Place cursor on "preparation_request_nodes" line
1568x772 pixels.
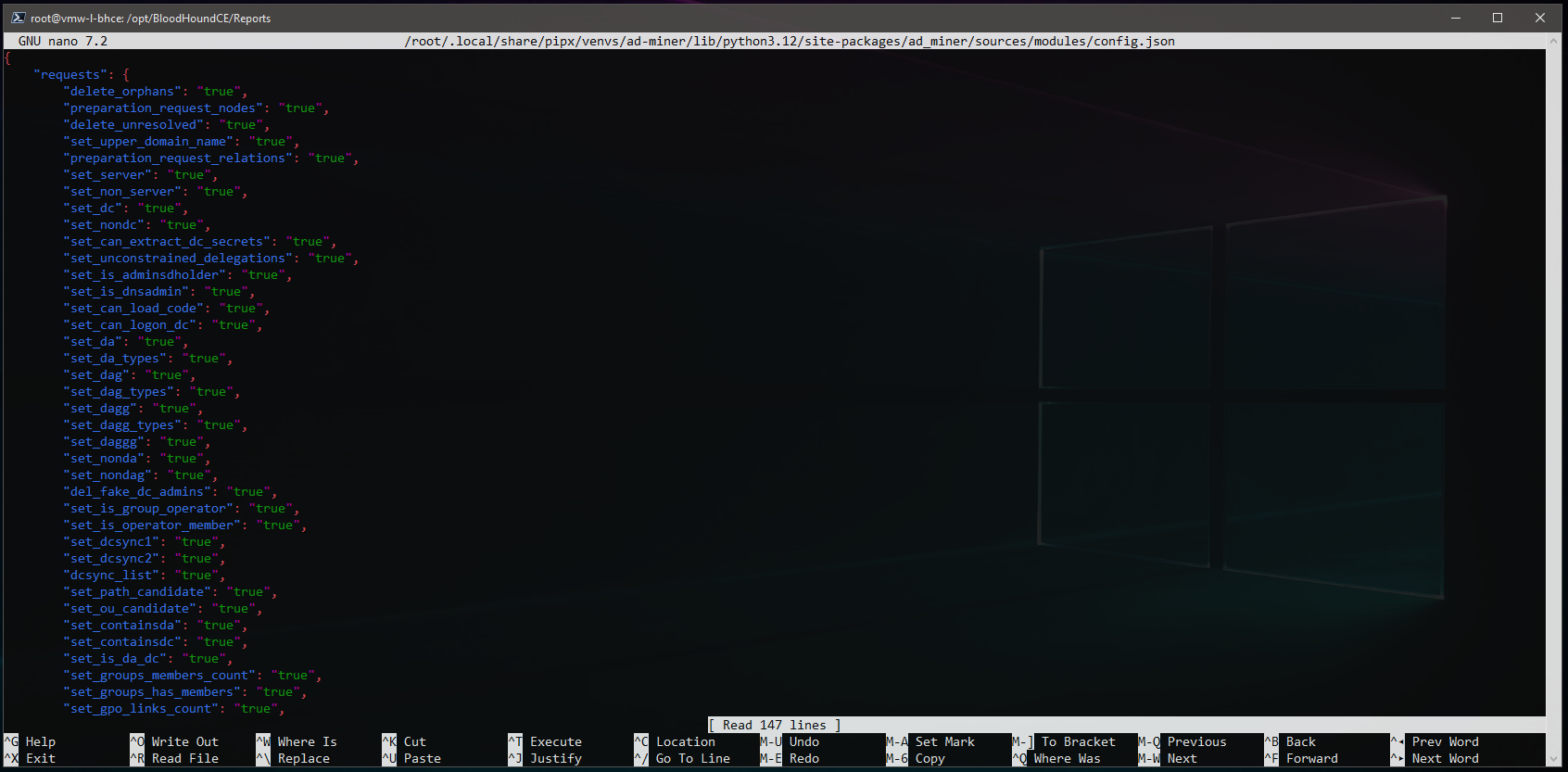point(196,108)
